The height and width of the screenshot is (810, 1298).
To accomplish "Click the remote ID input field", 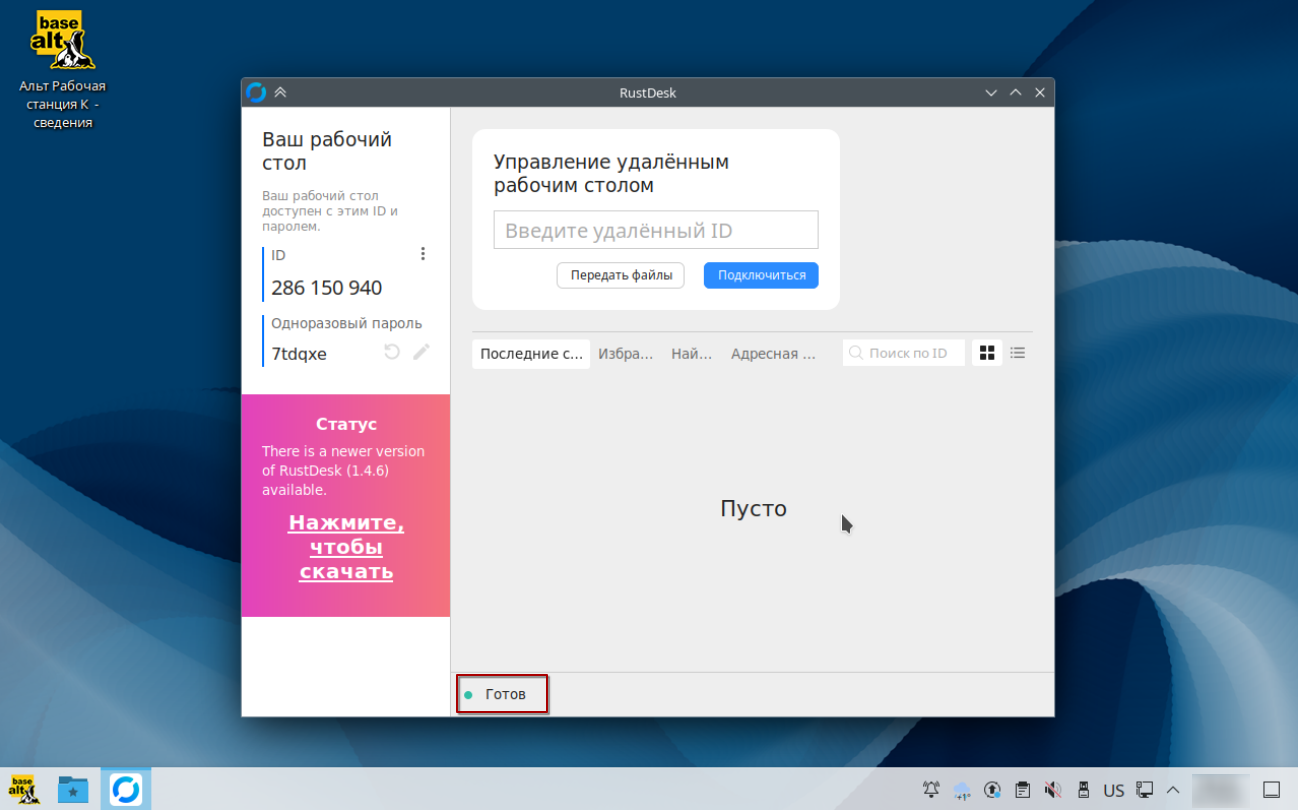I will [x=655, y=229].
